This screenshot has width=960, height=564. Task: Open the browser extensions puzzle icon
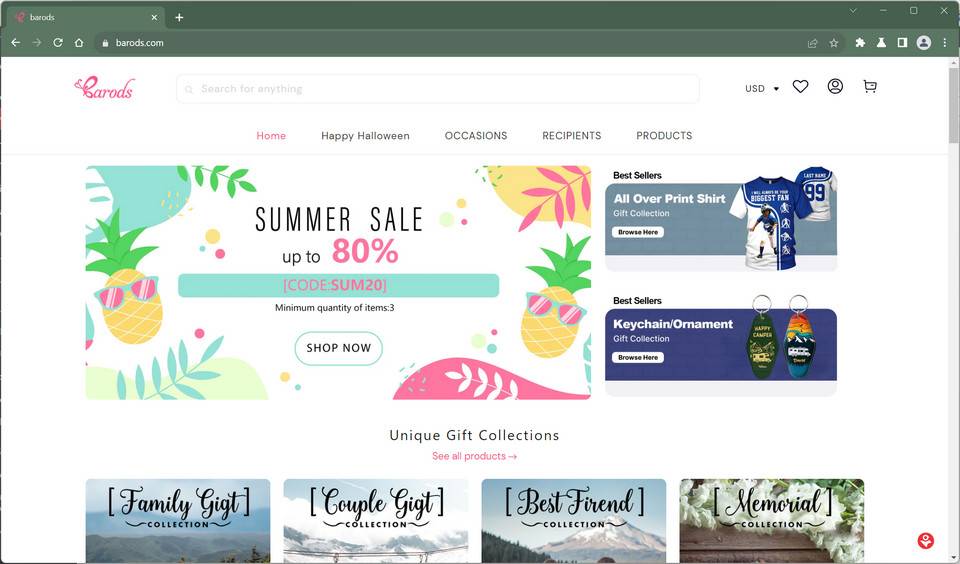(x=860, y=43)
